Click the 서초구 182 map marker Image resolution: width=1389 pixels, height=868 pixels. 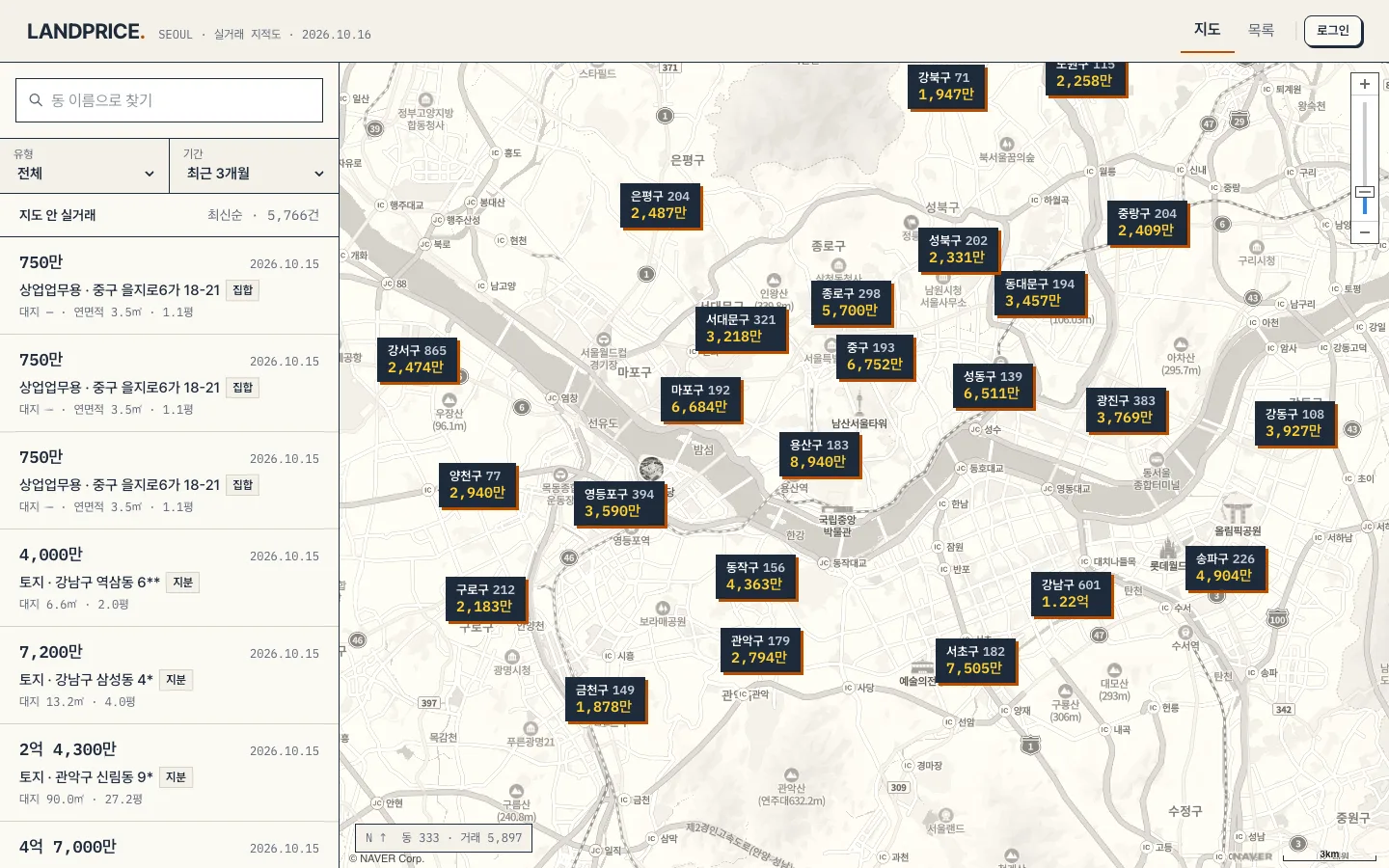(x=975, y=660)
